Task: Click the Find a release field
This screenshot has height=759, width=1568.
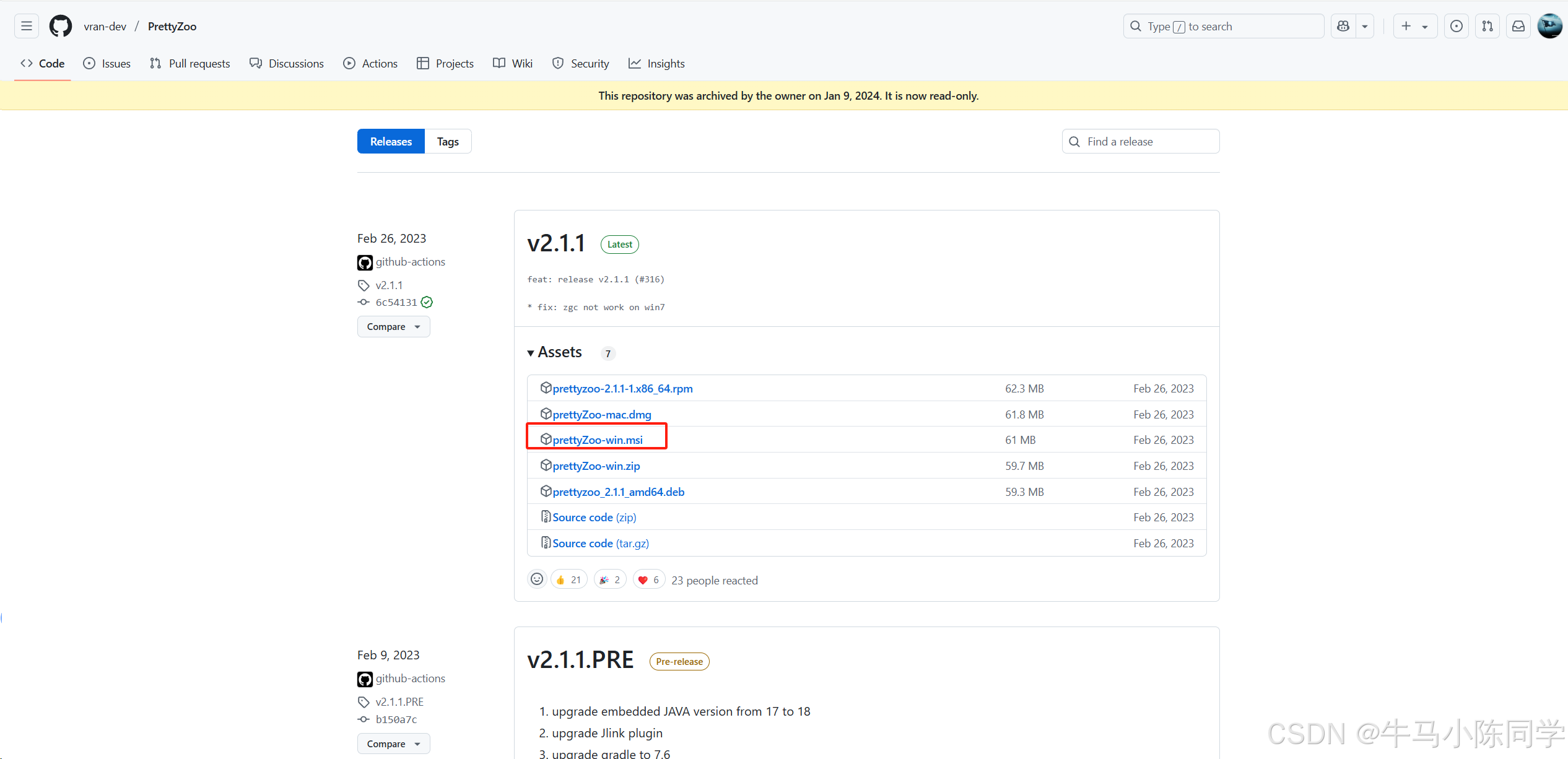Action: click(1141, 141)
